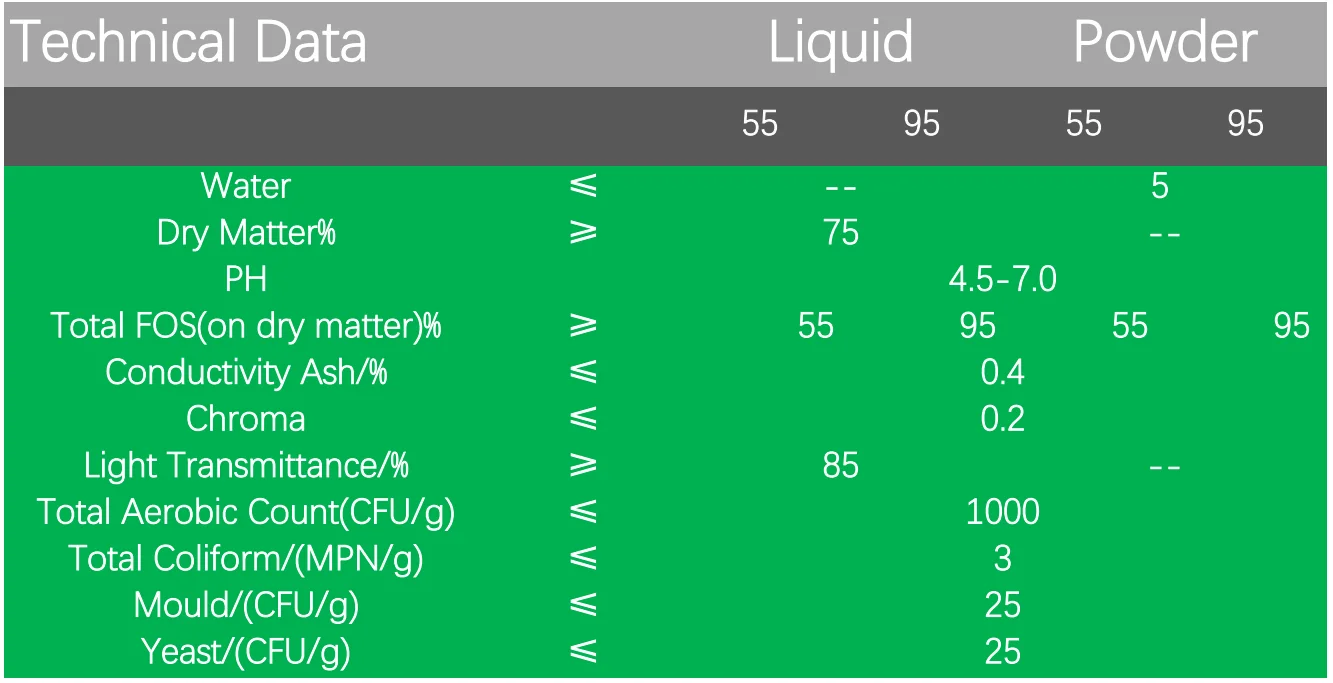
Task: Select the Powder column header
Action: click(1164, 43)
